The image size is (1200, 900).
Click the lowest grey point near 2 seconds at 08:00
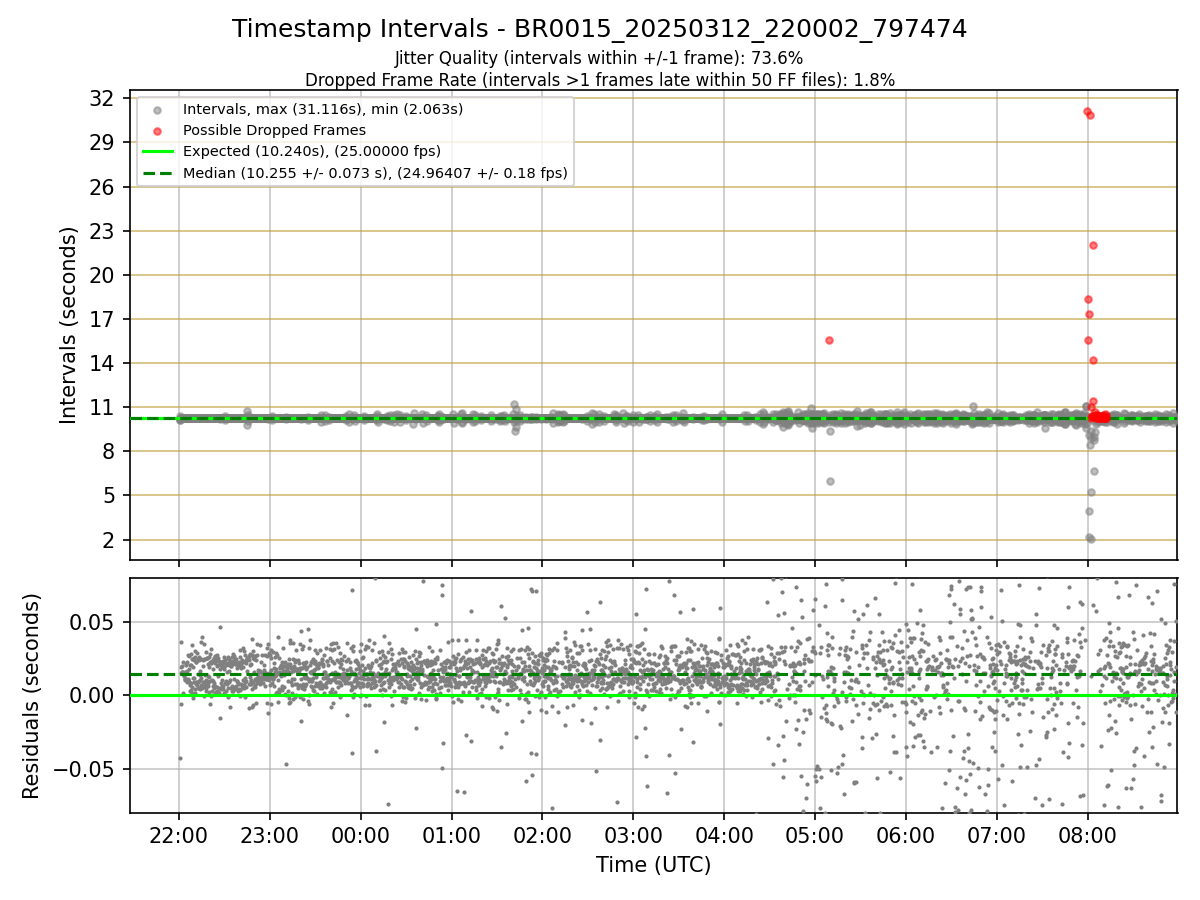[x=1091, y=539]
